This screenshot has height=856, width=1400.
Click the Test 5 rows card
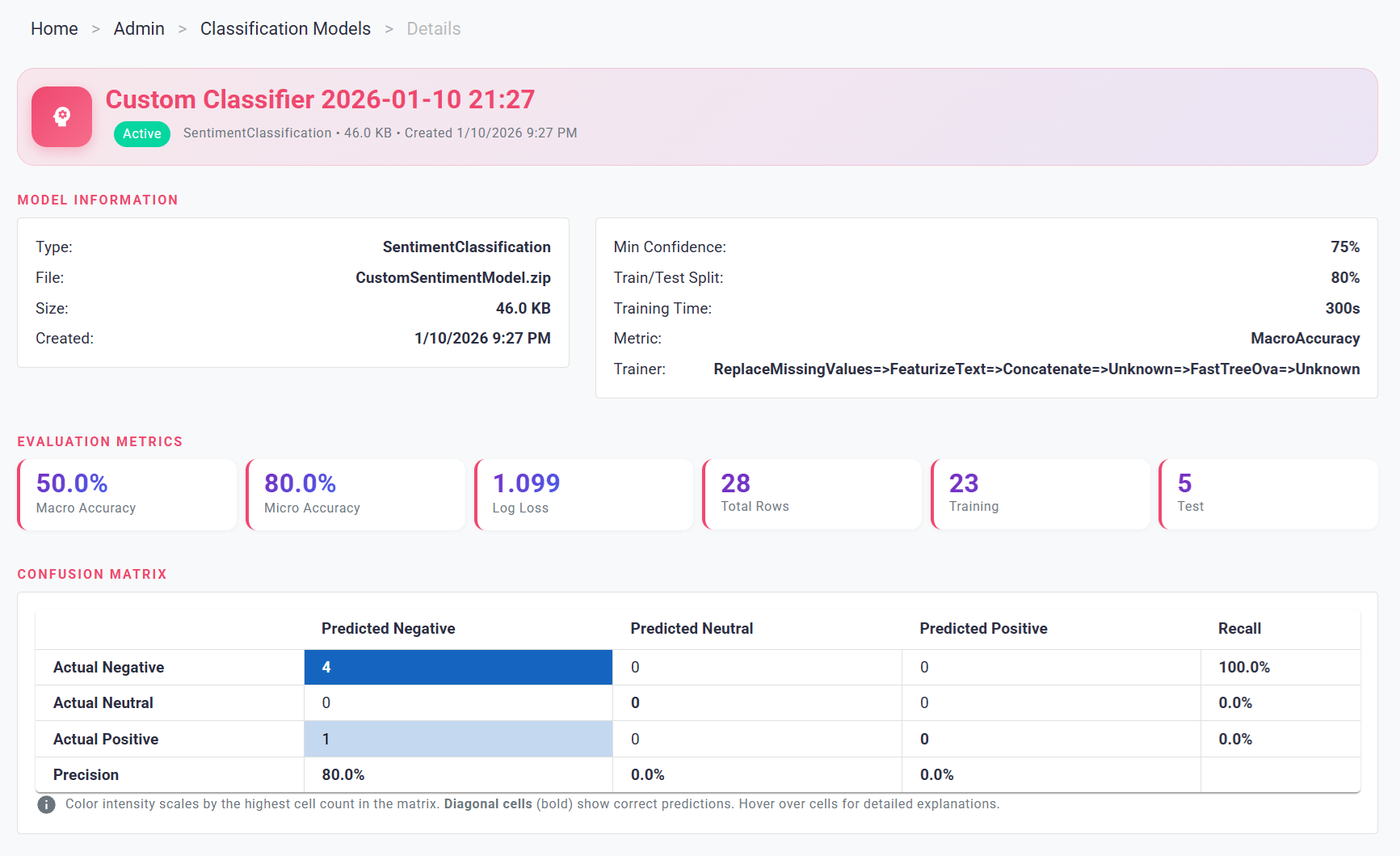(1268, 495)
